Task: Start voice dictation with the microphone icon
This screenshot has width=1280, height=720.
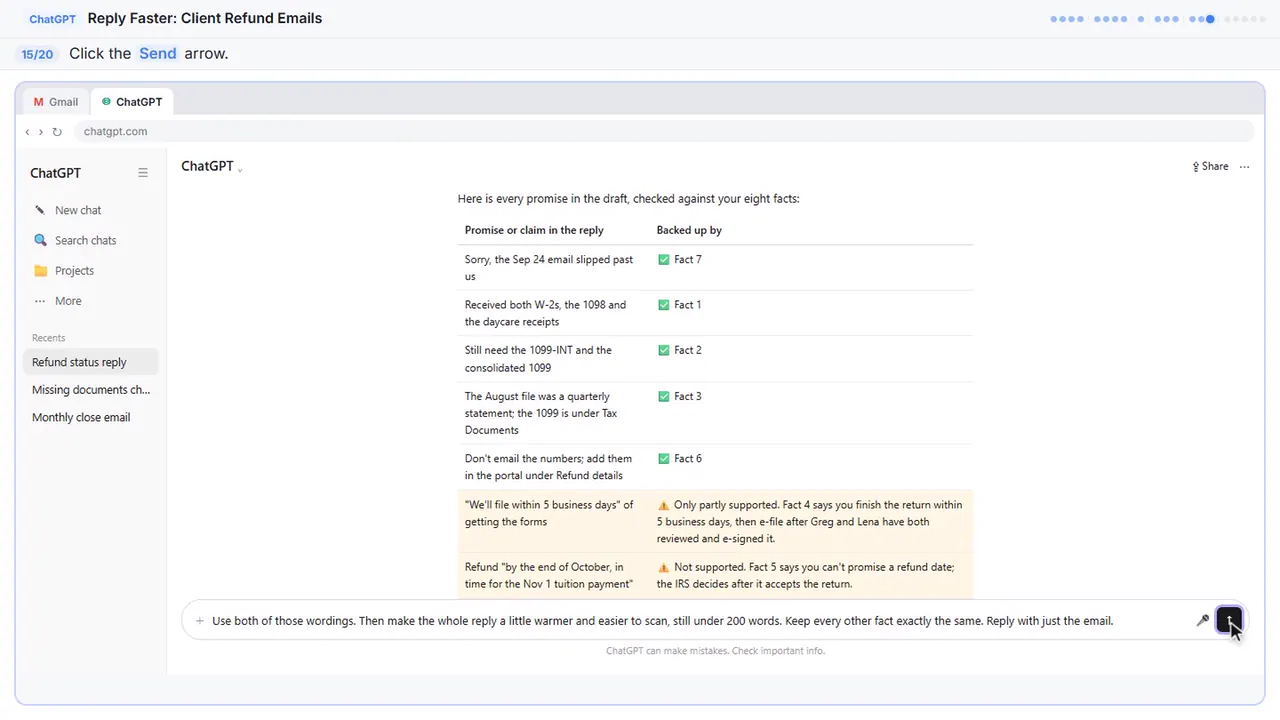Action: [1203, 621]
